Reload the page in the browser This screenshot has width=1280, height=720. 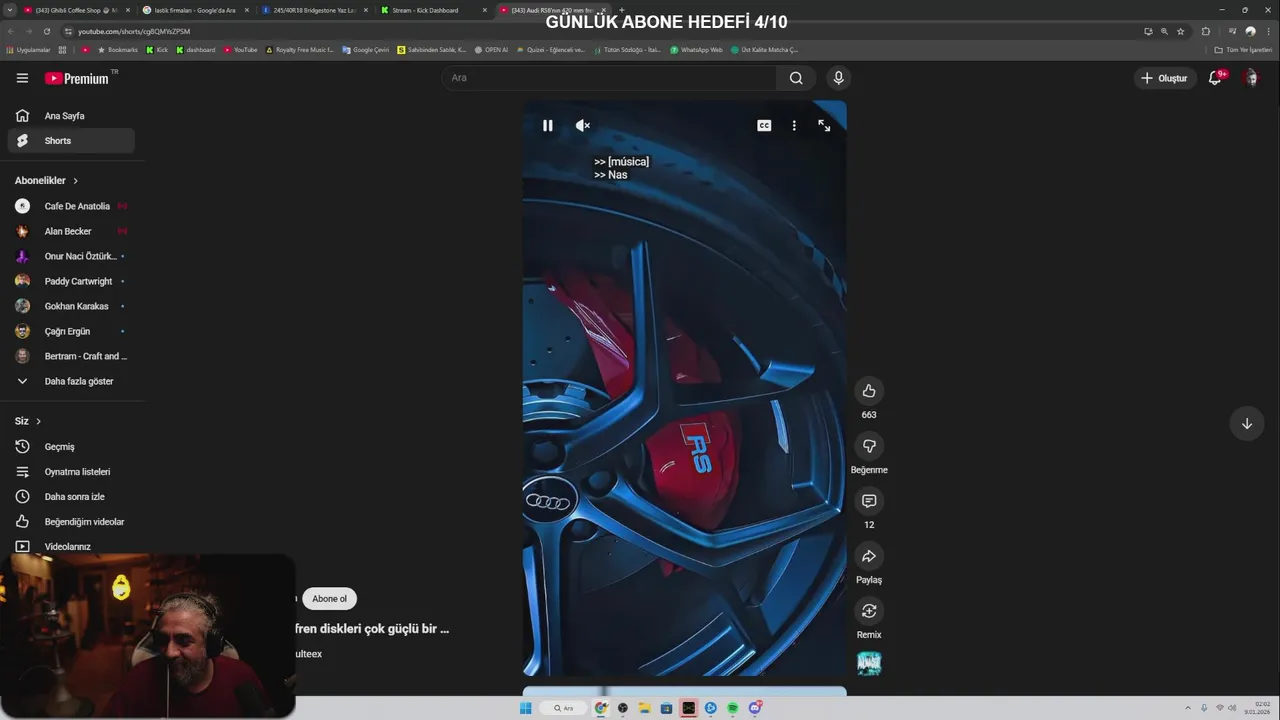click(46, 31)
